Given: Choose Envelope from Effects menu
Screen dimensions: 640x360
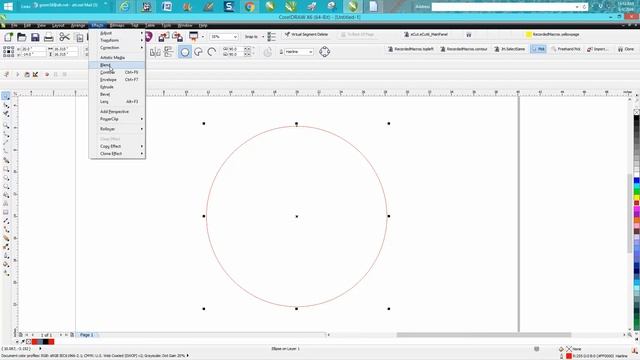Looking at the screenshot, I should click(117, 80).
